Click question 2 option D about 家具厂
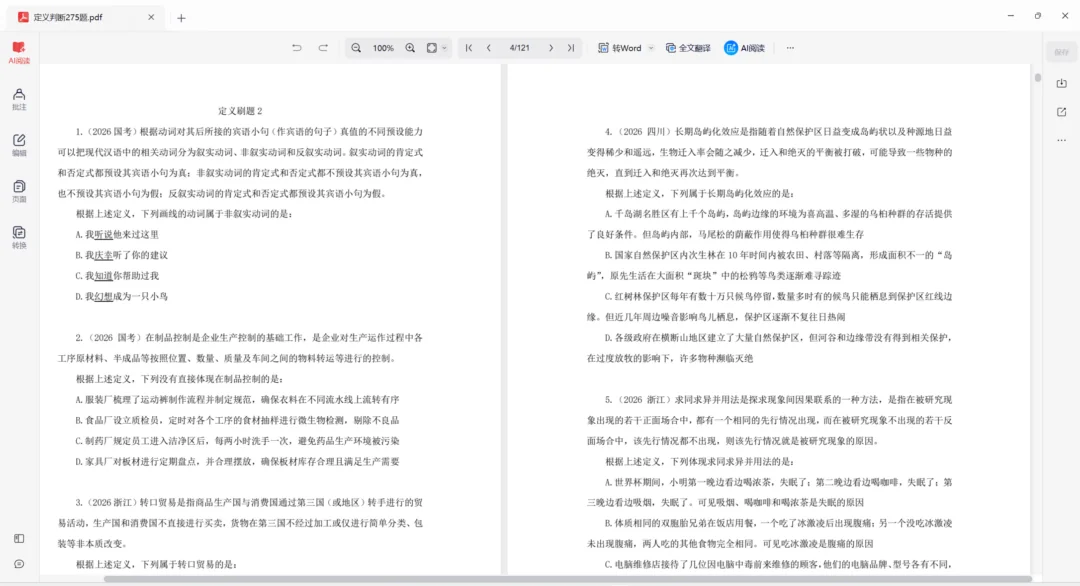The width and height of the screenshot is (1080, 586). click(237, 461)
